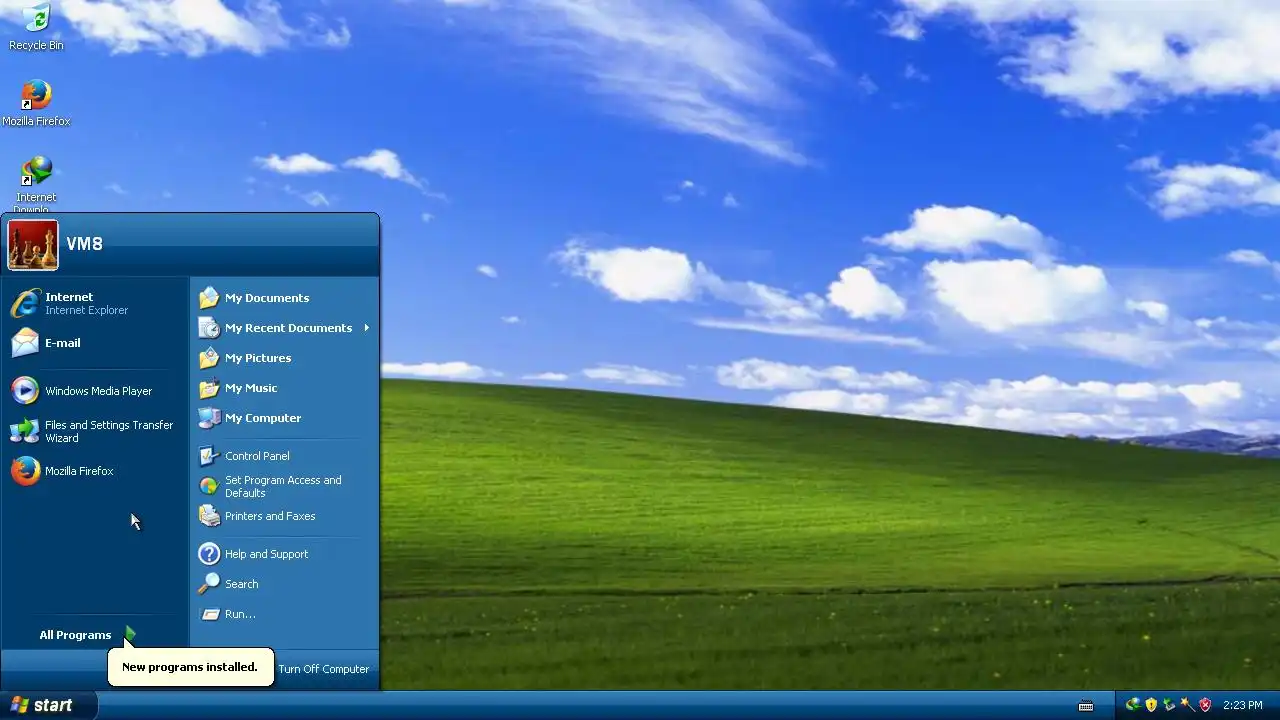The width and height of the screenshot is (1280, 720).
Task: Open Control Panel
Action: 284,456
